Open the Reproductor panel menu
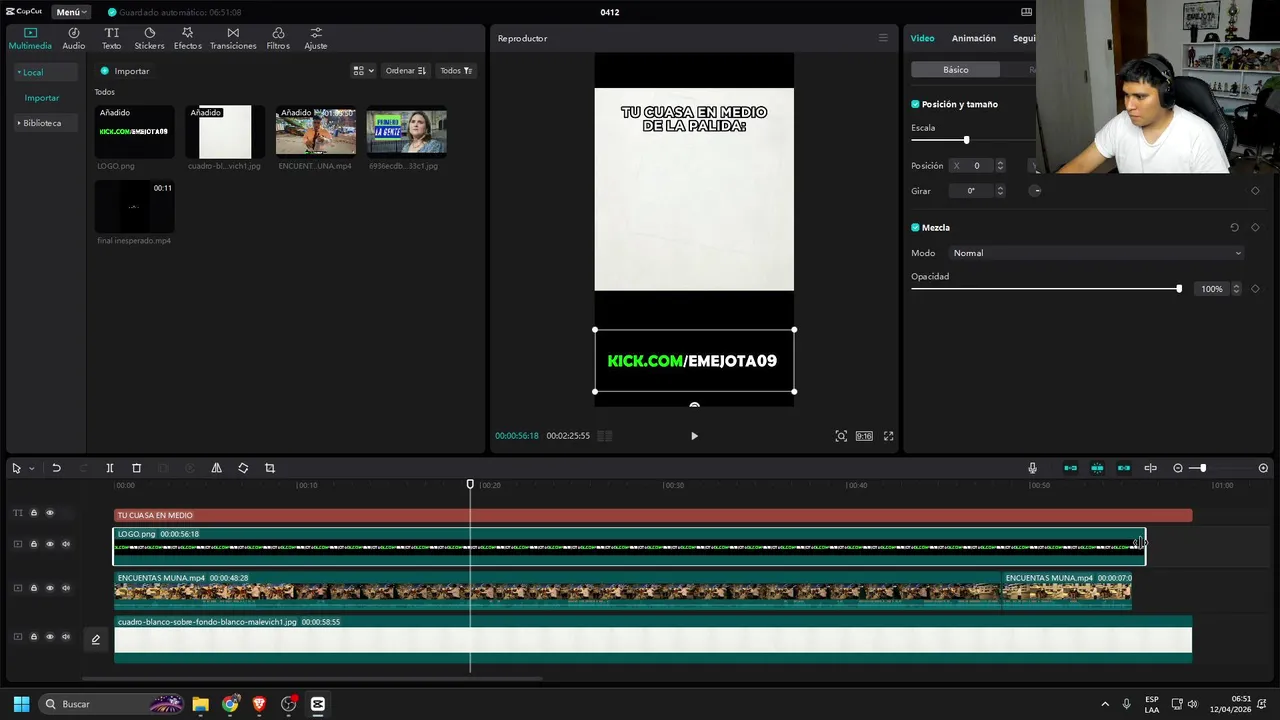The image size is (1280, 720). (883, 38)
